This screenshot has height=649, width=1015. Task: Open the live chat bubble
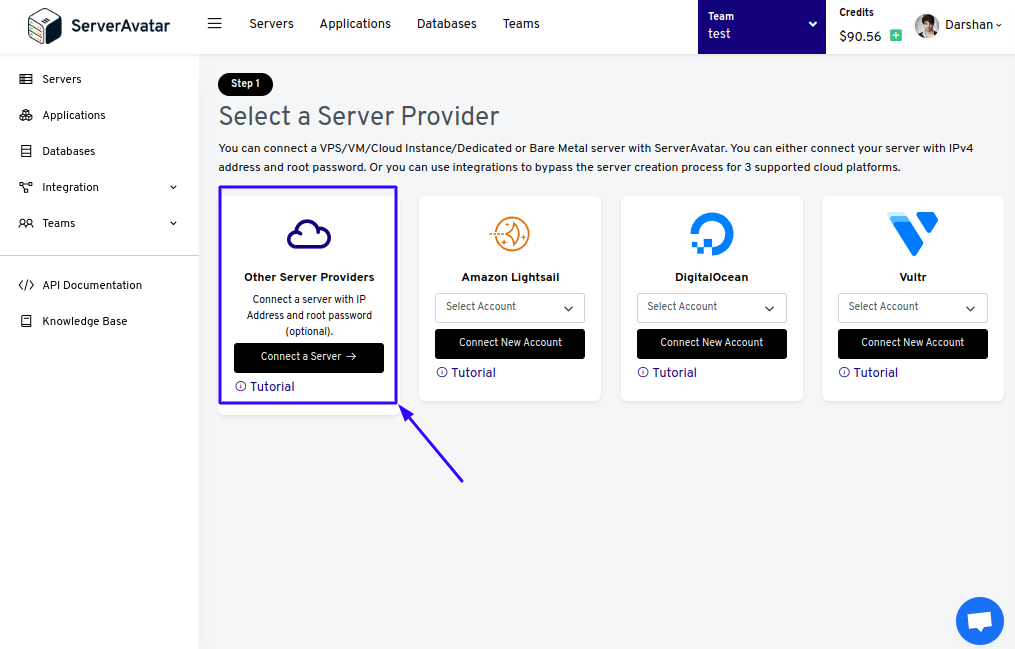click(979, 621)
